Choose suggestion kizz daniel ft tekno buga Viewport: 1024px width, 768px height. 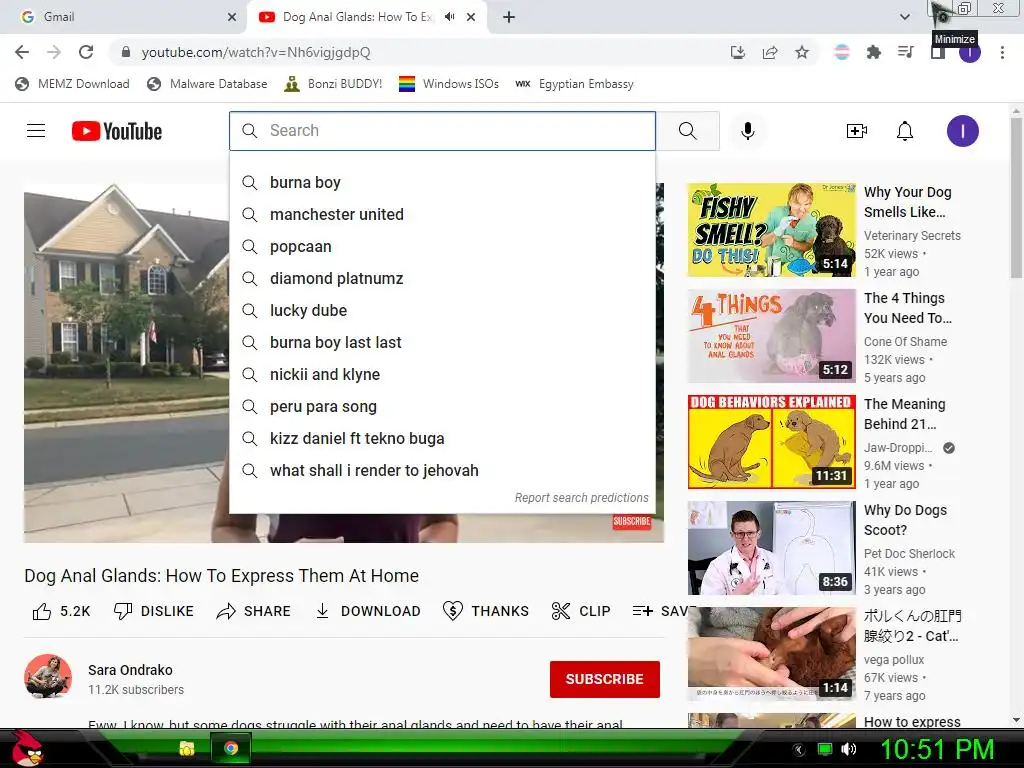pos(442,438)
